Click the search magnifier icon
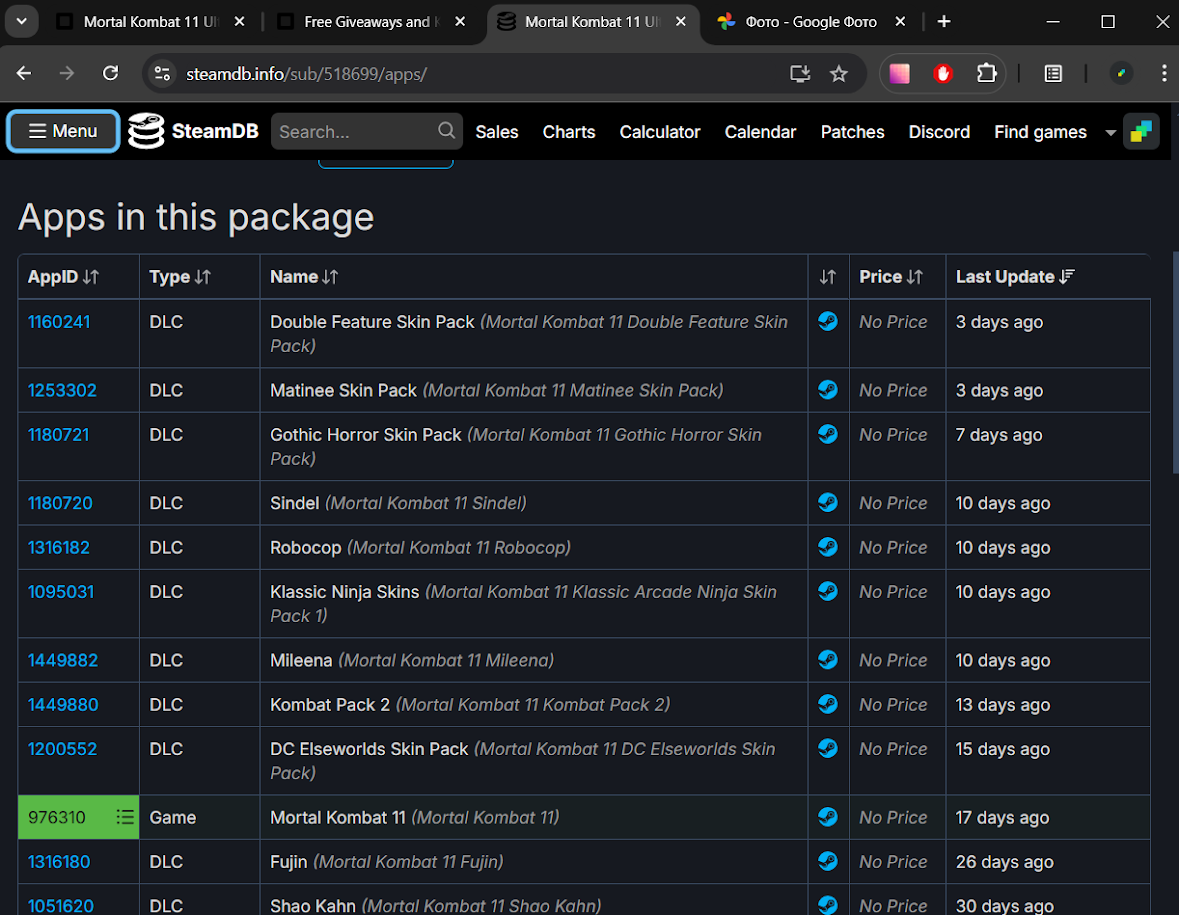This screenshot has height=915, width=1179. click(446, 131)
